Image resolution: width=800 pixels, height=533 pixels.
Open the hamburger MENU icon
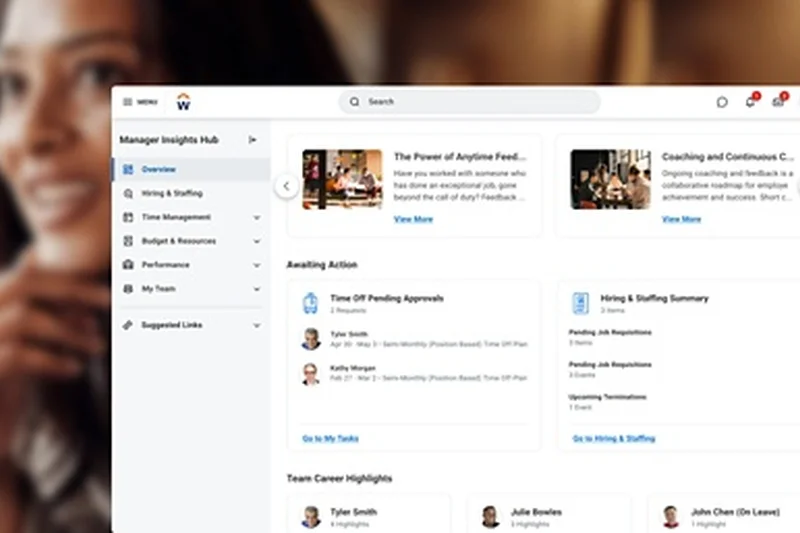point(128,102)
